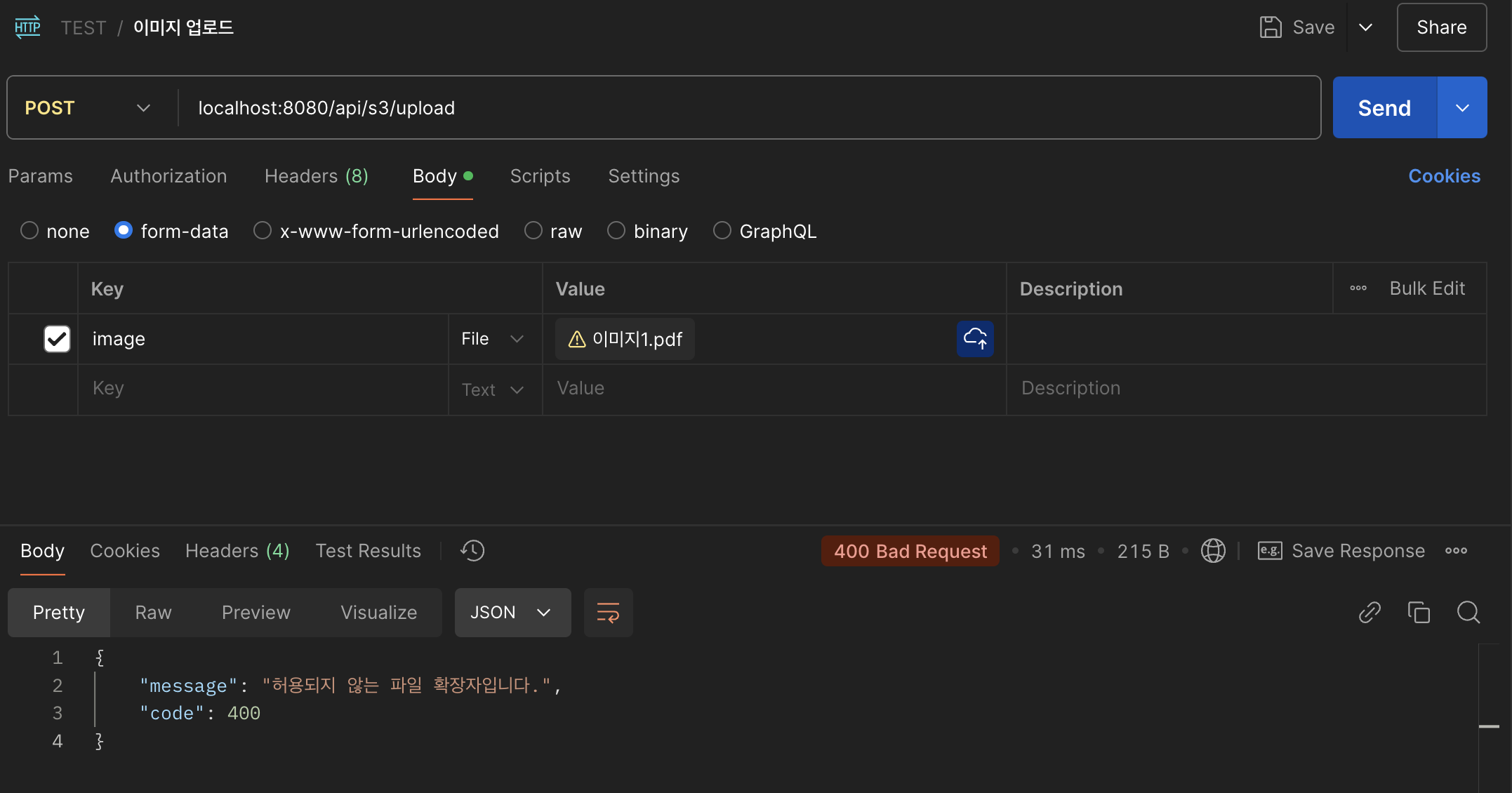The height and width of the screenshot is (793, 1512).
Task: Open the Raw response view tab
Action: [153, 613]
